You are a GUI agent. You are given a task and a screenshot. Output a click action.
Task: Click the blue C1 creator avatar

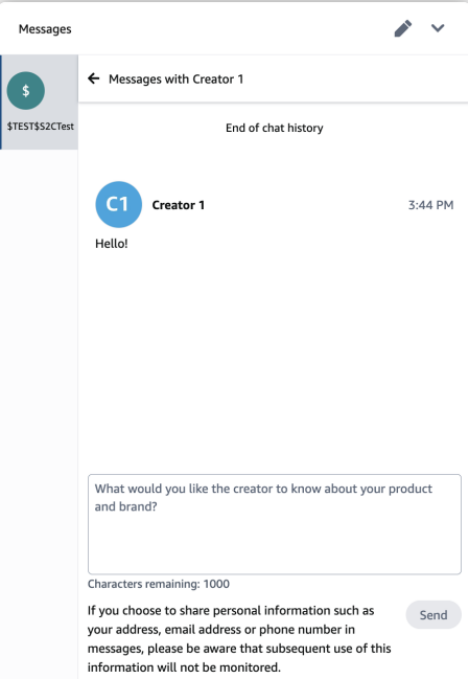[118, 204]
